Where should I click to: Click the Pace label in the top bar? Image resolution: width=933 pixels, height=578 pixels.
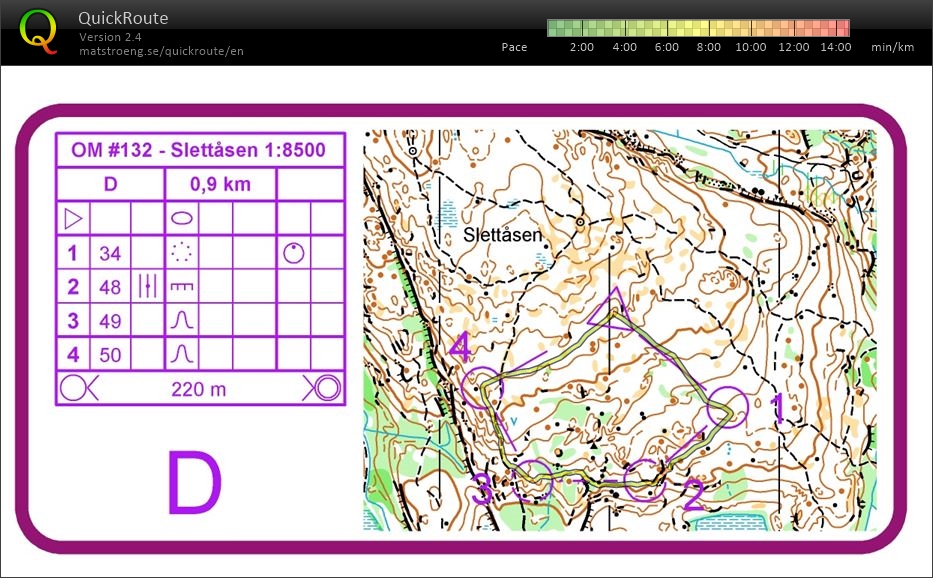[515, 46]
